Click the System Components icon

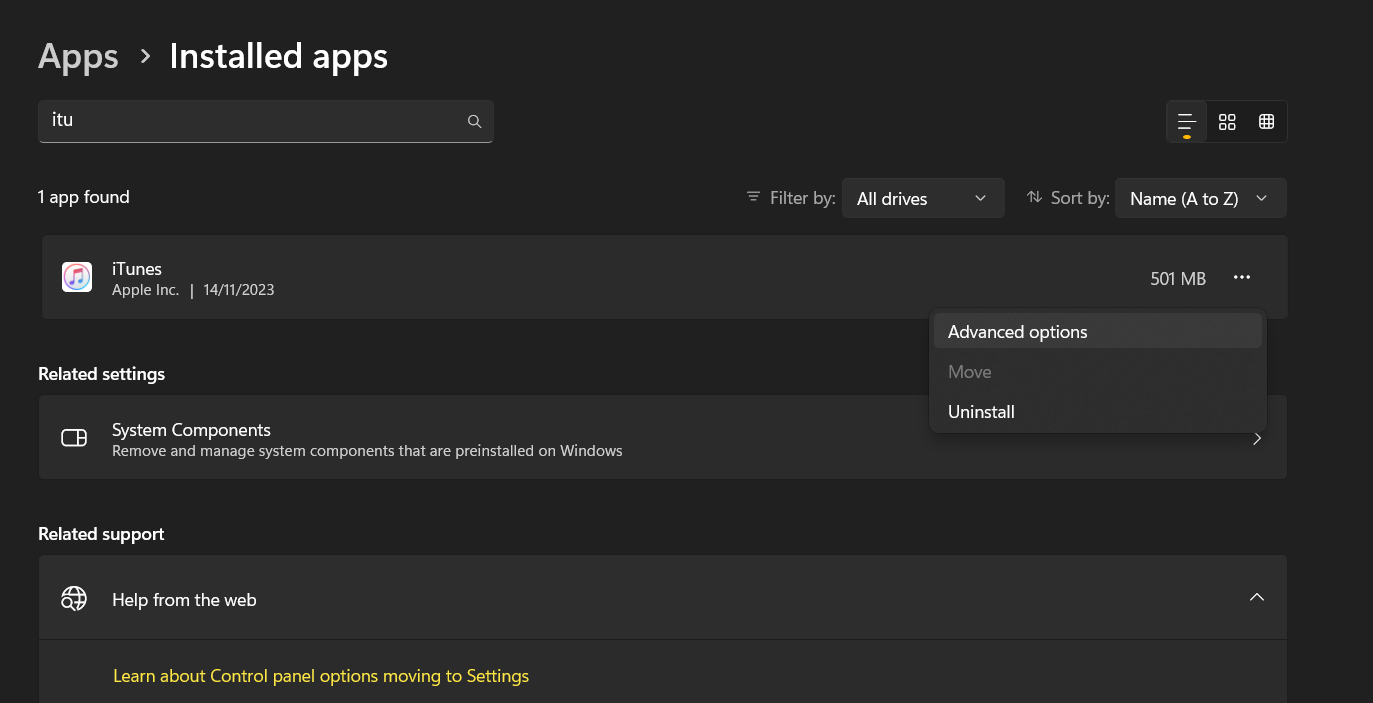coord(74,438)
